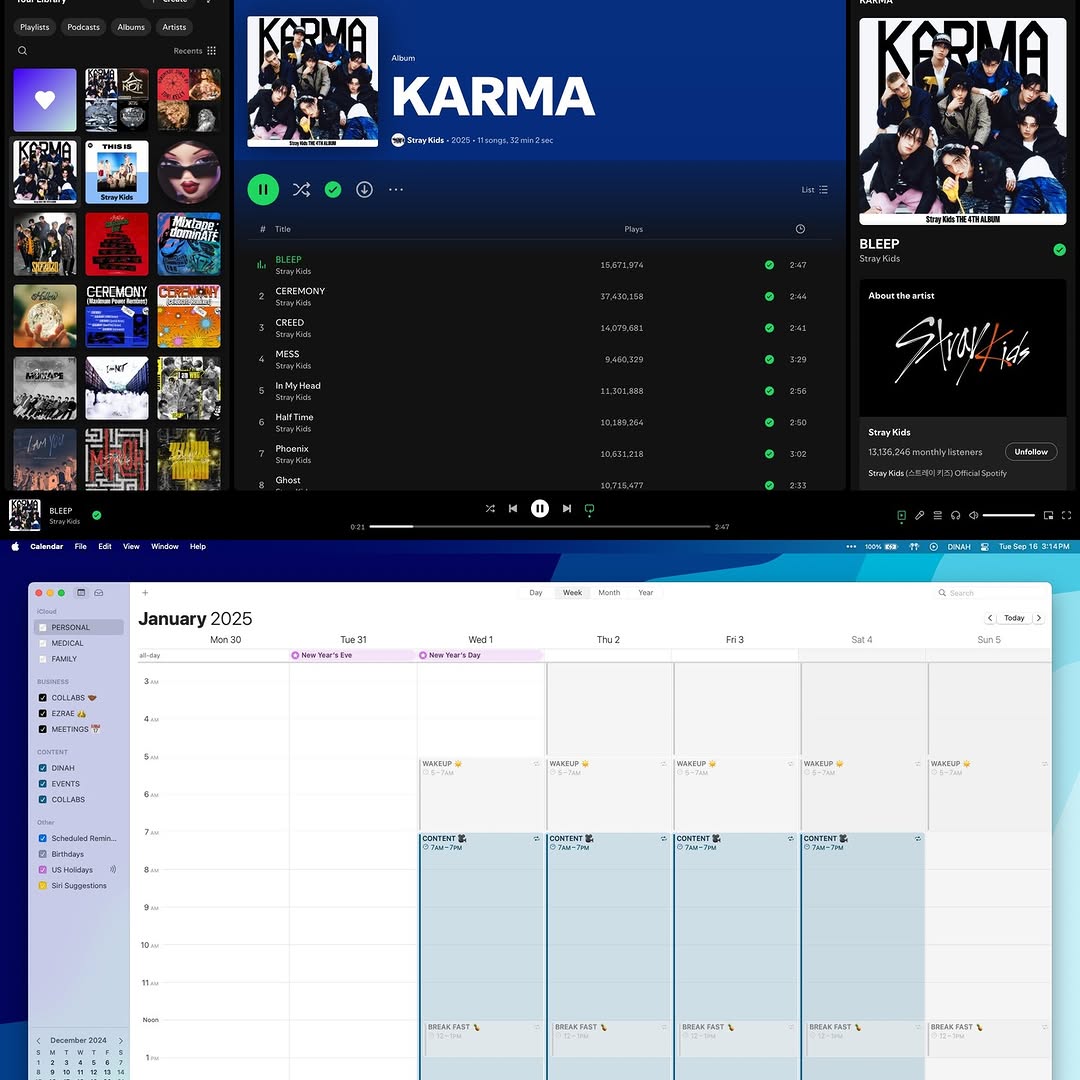Open the Calendar inbox tray icon
Viewport: 1080px width, 1080px height.
tap(99, 592)
